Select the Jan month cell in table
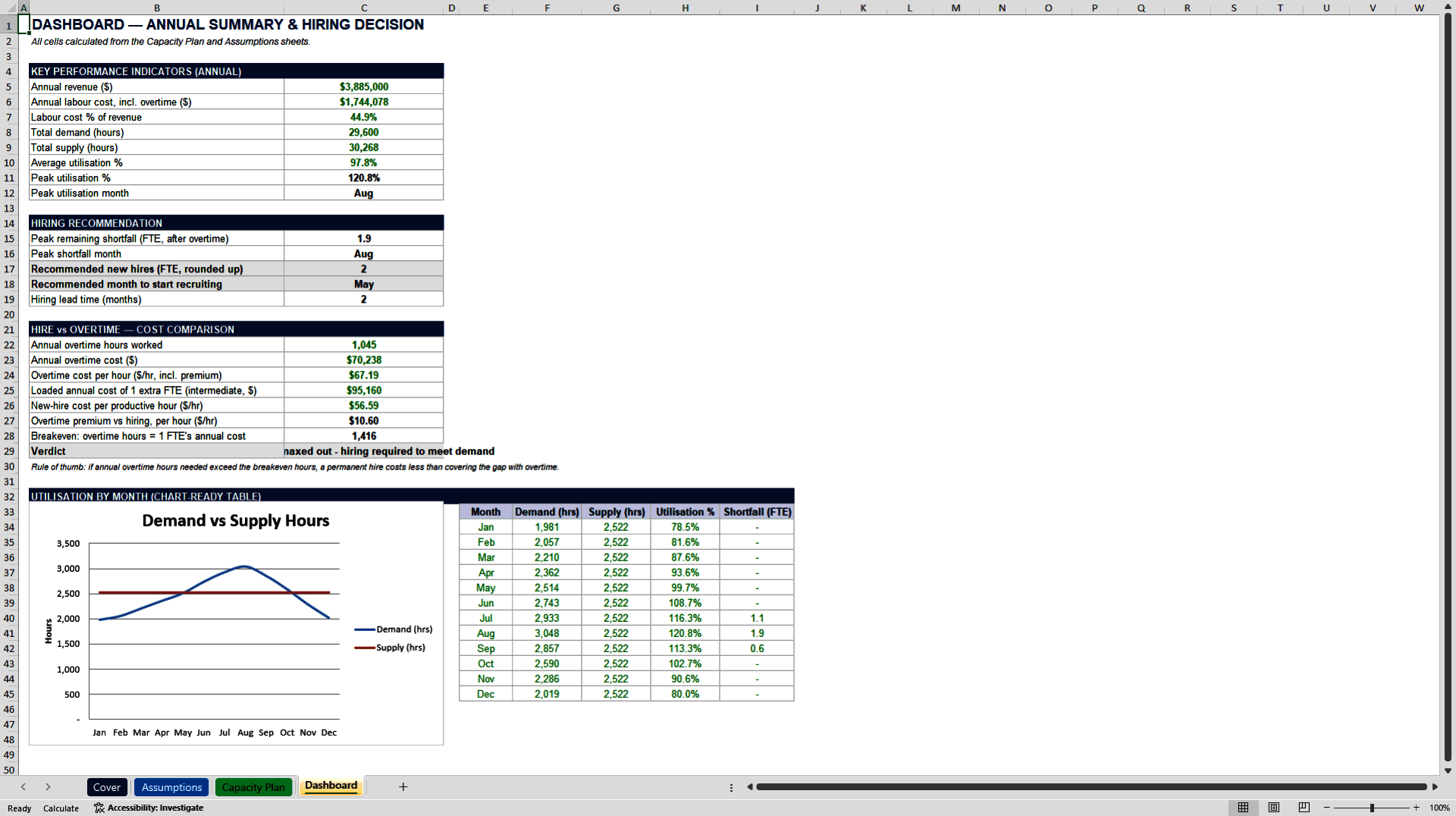This screenshot has width=1456, height=816. pos(485,527)
